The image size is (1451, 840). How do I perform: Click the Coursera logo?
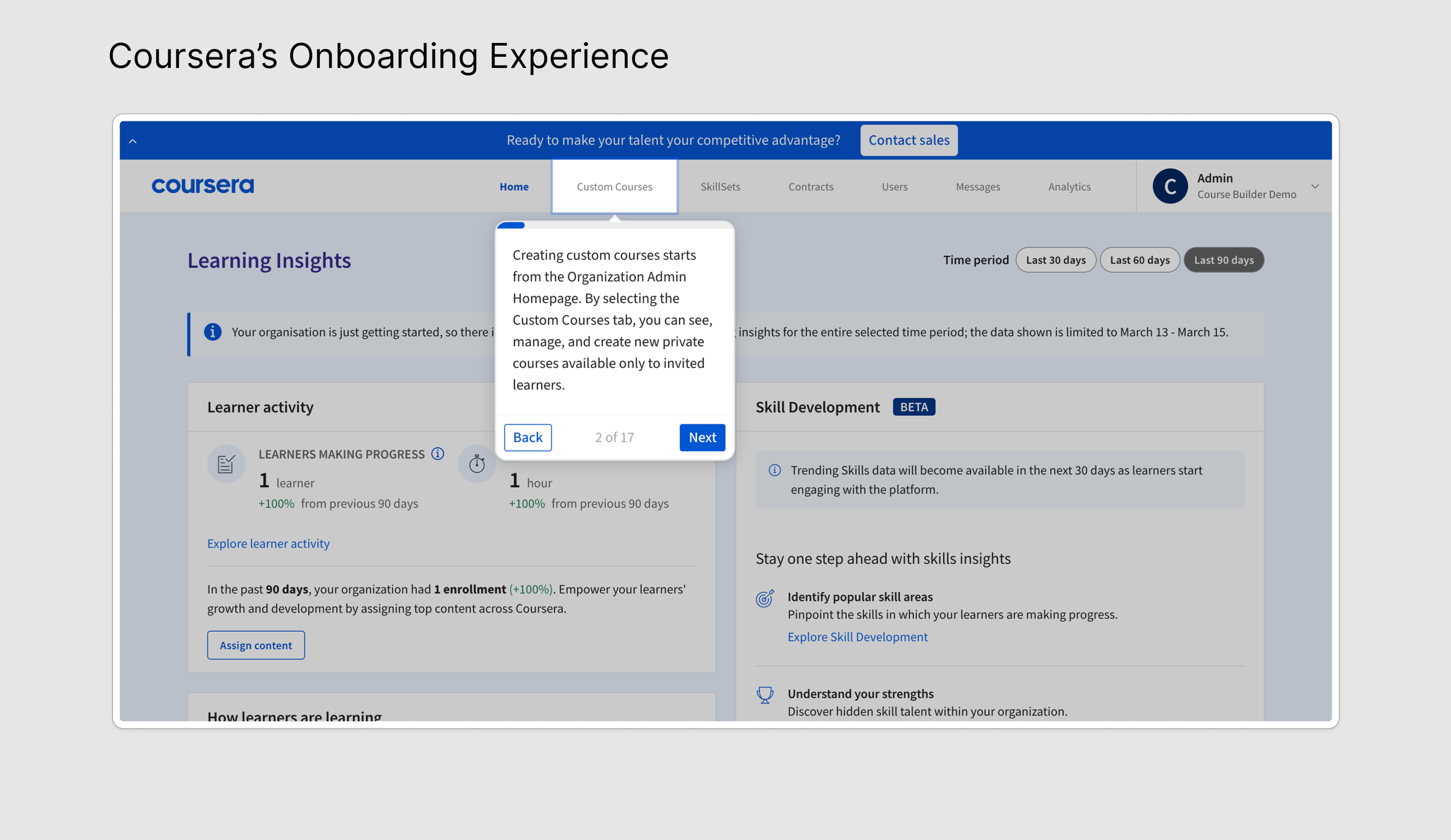click(x=203, y=186)
